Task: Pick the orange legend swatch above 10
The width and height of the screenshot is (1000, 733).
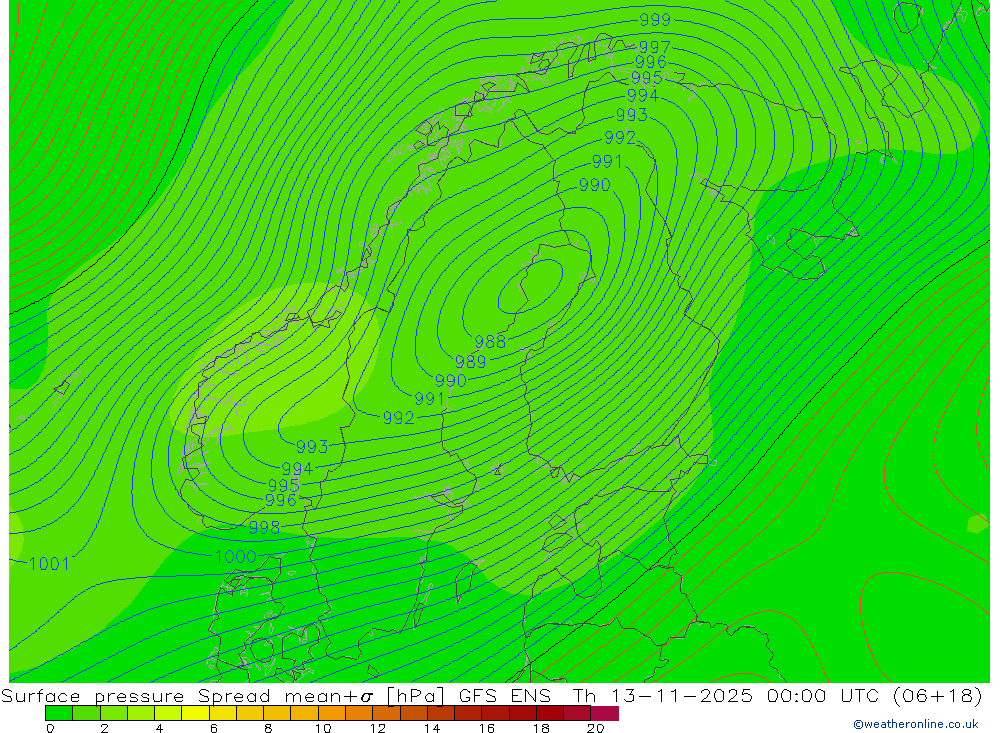Action: click(332, 713)
